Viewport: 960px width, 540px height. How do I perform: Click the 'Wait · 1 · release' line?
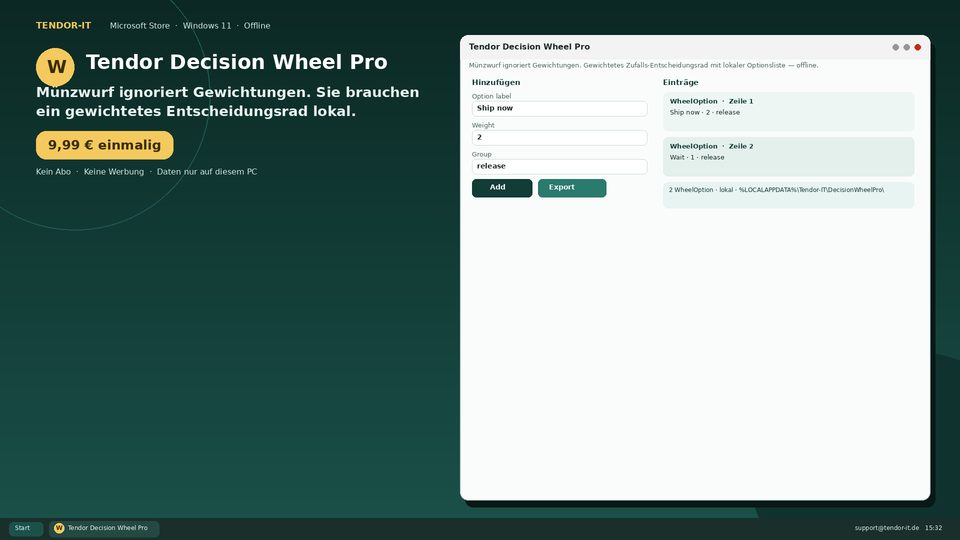point(697,157)
